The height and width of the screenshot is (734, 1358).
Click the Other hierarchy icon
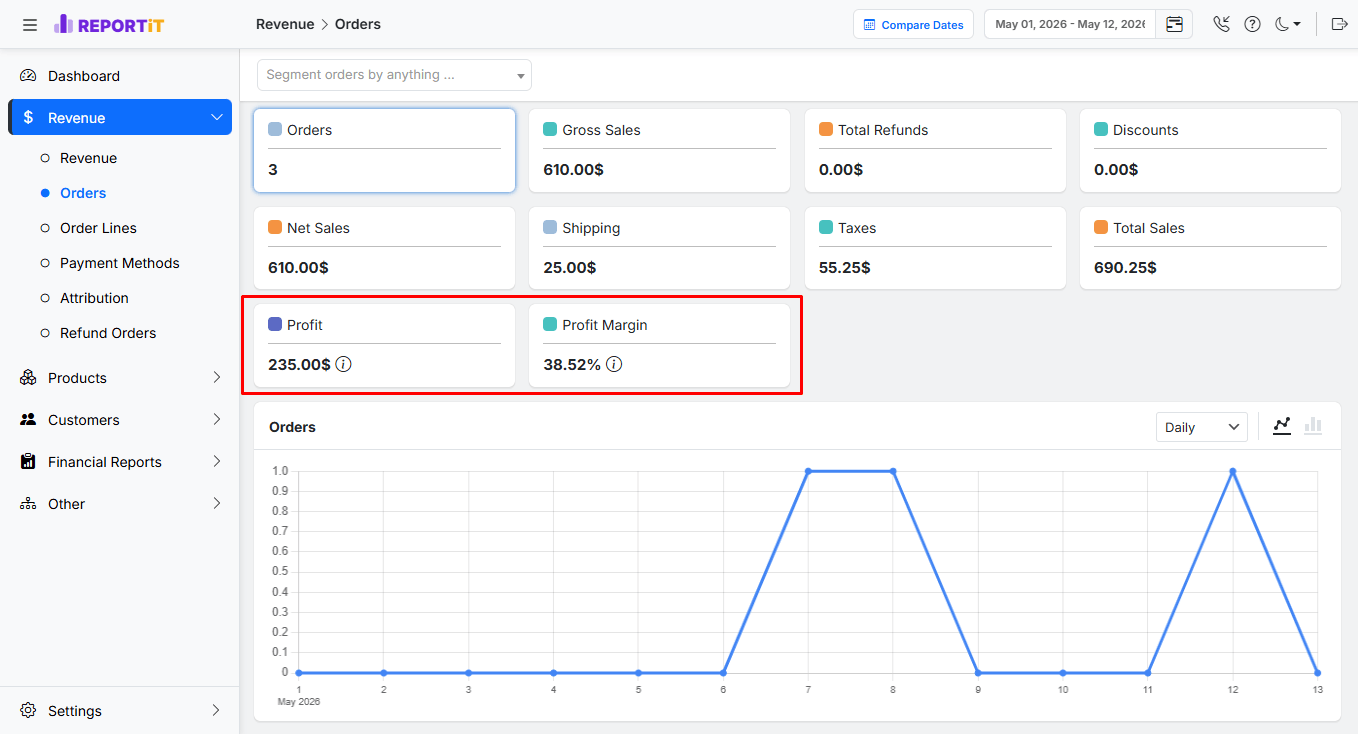(28, 504)
